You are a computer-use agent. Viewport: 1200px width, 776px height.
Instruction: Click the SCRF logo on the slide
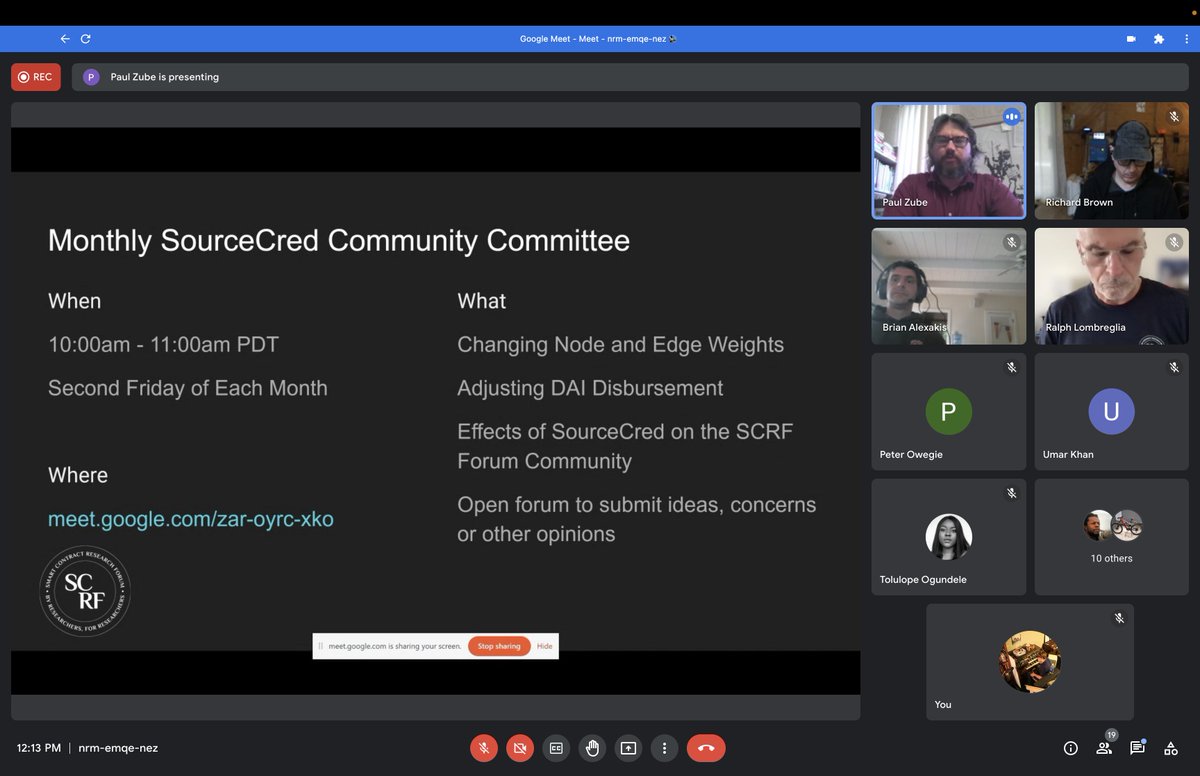tap(85, 592)
